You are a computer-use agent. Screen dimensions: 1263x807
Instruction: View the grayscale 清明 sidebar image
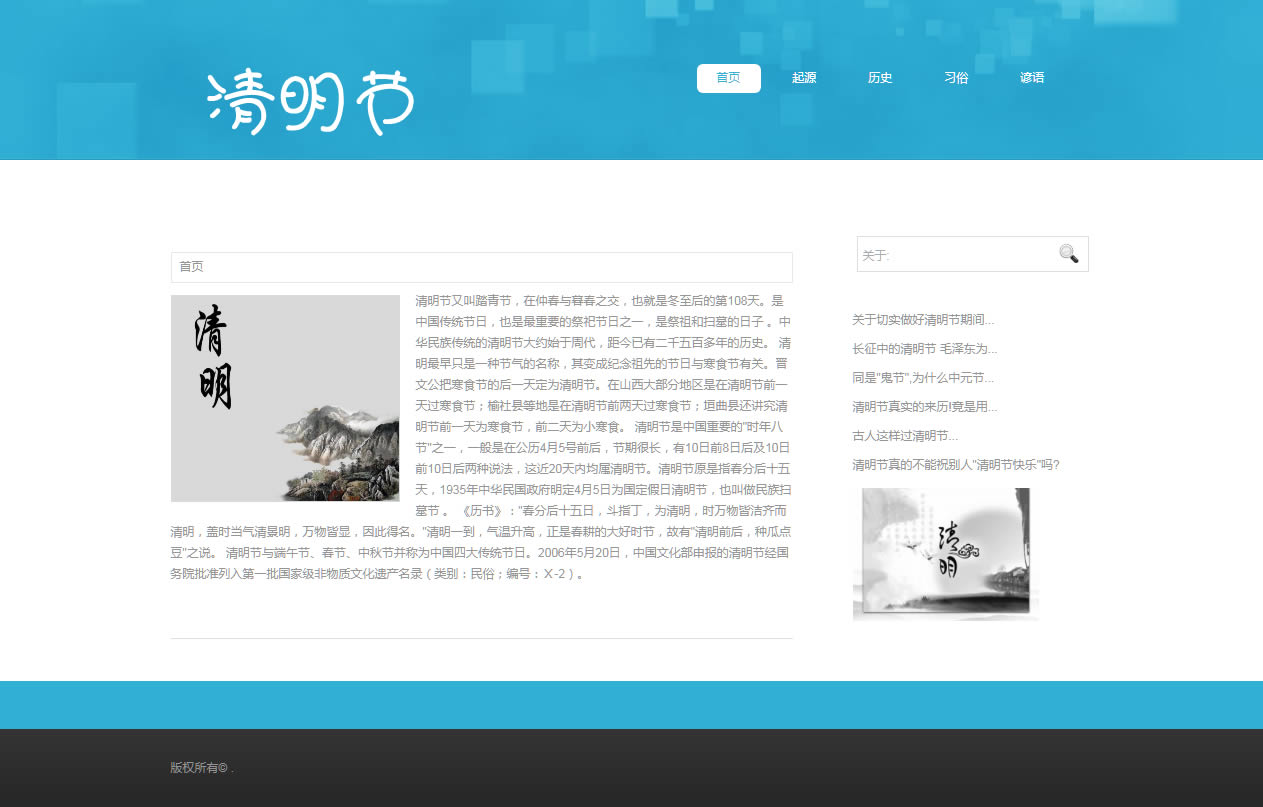click(945, 554)
